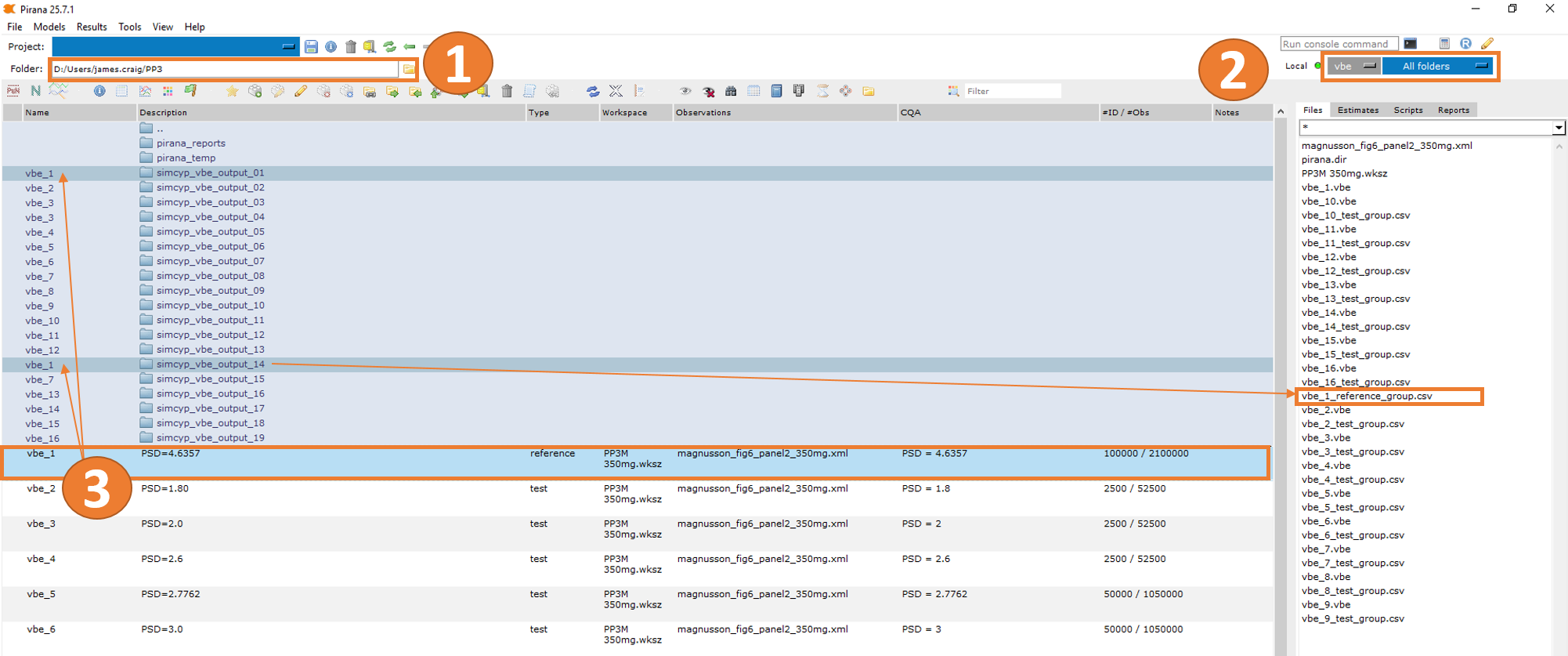Click the pencil edit icon in main toolbar
Image resolution: width=1568 pixels, height=656 pixels.
[301, 92]
